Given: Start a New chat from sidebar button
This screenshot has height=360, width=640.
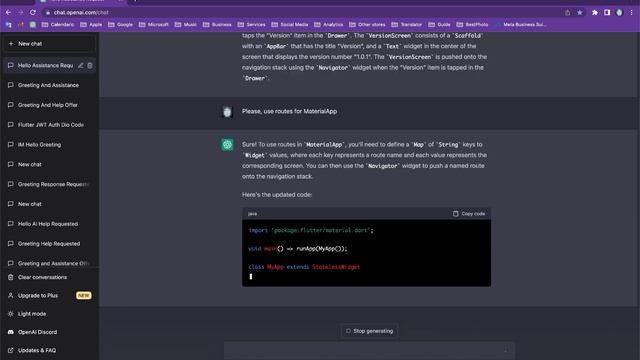Looking at the screenshot, I should click(x=49, y=44).
